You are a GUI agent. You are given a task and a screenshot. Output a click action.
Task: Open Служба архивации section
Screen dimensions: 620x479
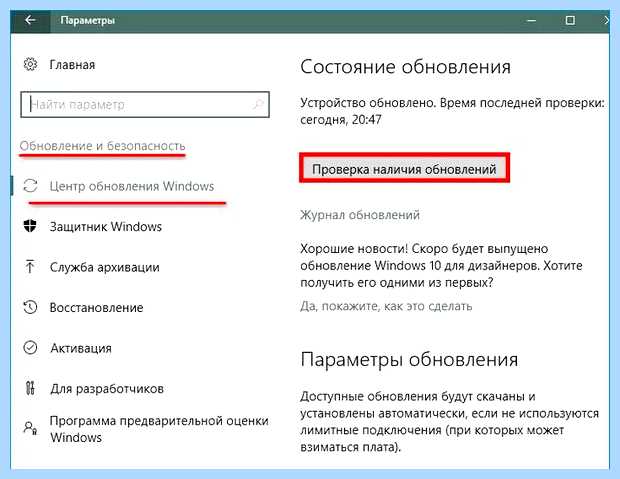(105, 267)
